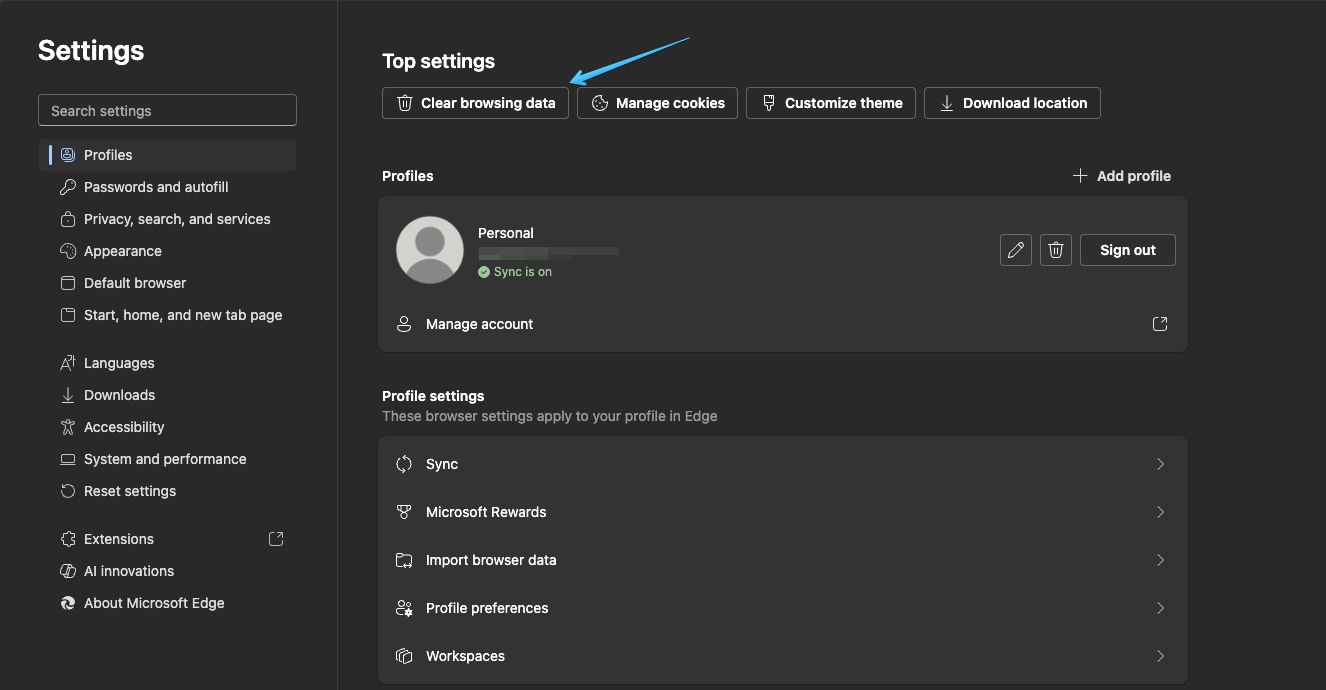Expand the Sync settings row chevron
The height and width of the screenshot is (690, 1326).
1160,464
